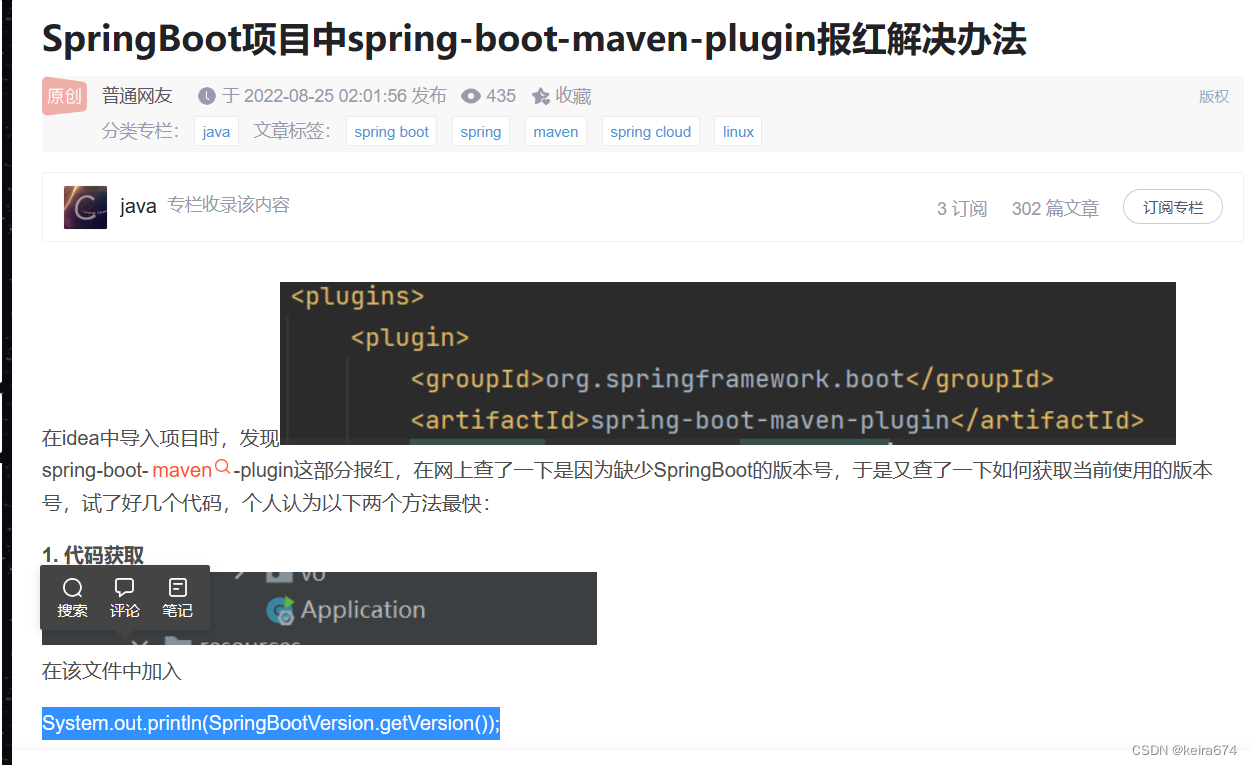Select the maven article tag
The height and width of the screenshot is (765, 1252).
556,132
